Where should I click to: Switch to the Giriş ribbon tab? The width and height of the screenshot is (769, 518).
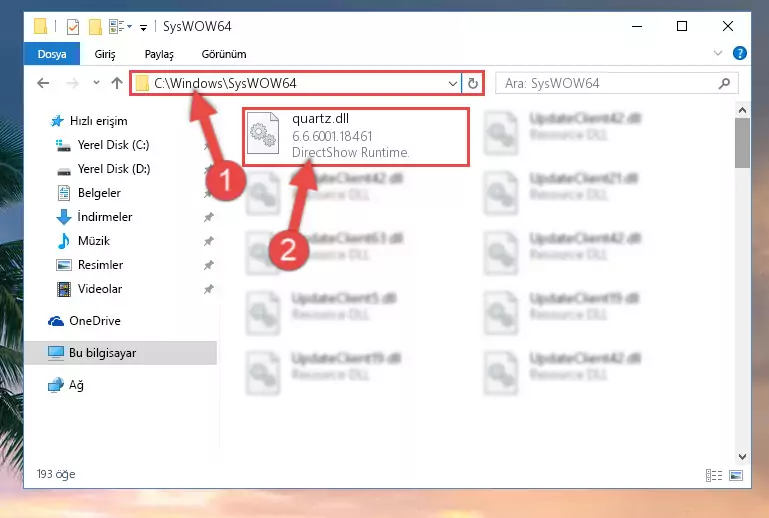[x=105, y=54]
